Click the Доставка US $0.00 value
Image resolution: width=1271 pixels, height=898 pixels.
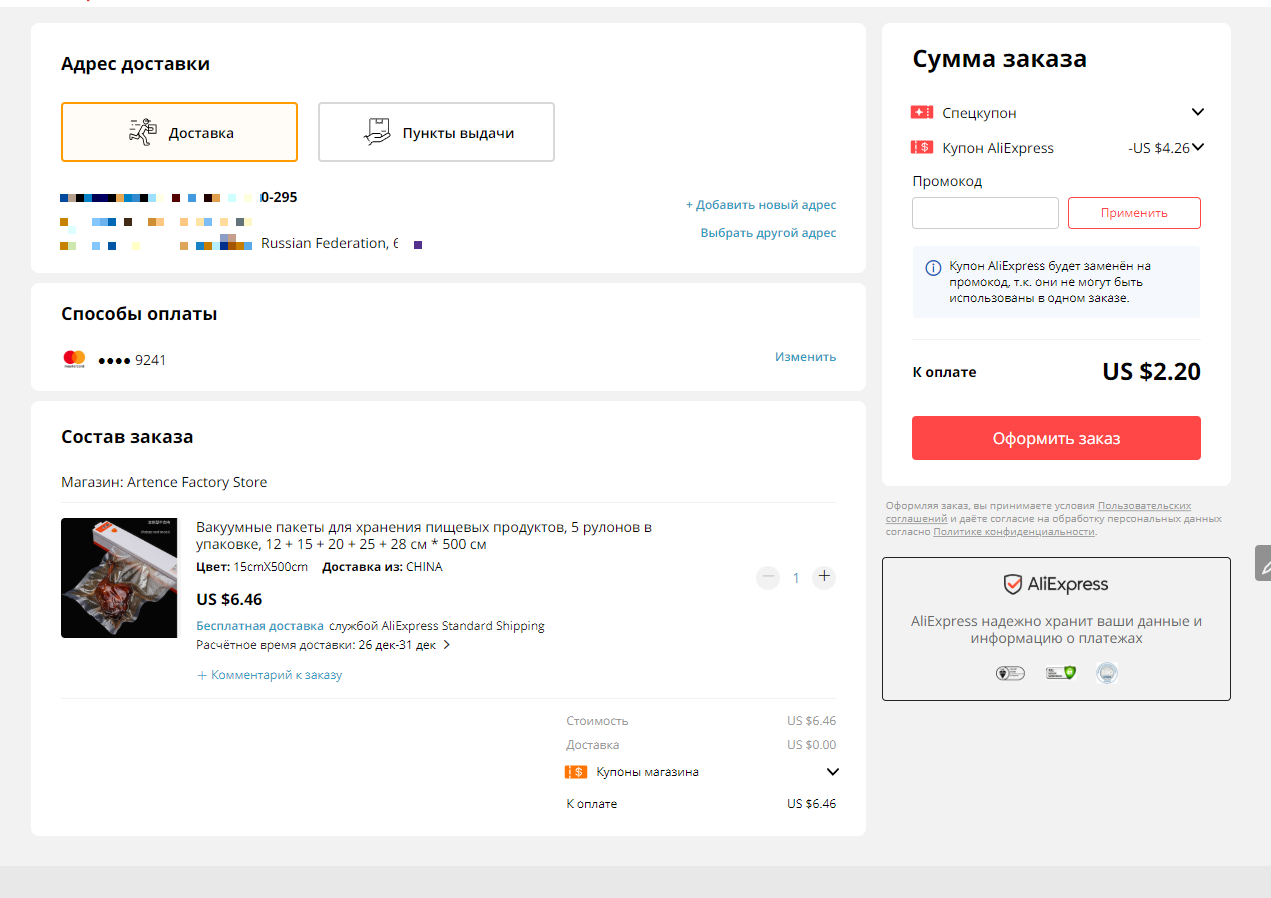(x=811, y=745)
